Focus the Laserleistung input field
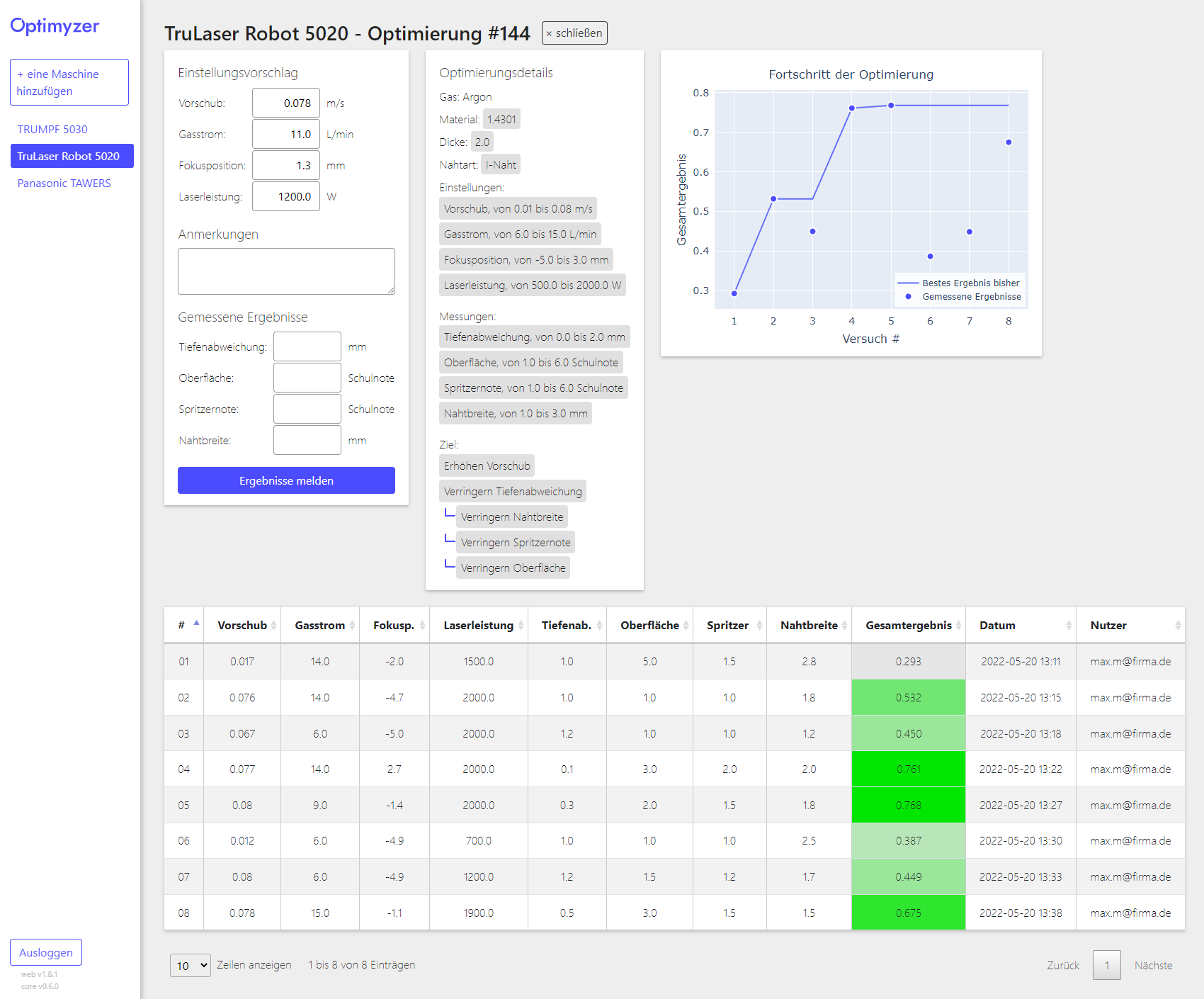Screen dimensions: 1204x999 (x=286, y=196)
